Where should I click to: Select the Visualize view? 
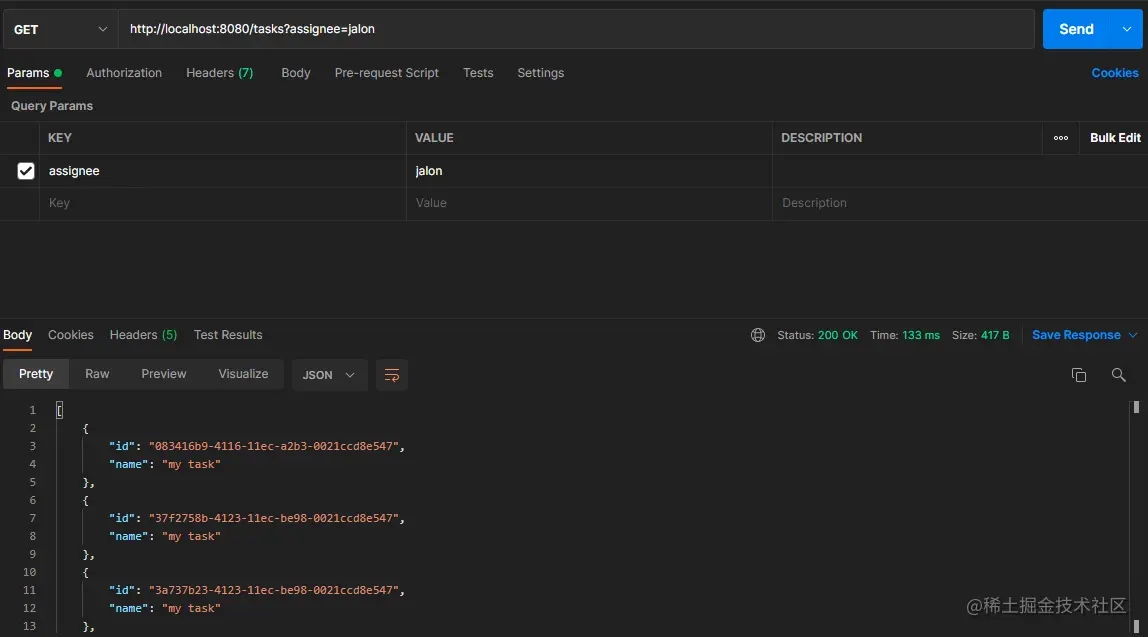pos(243,374)
